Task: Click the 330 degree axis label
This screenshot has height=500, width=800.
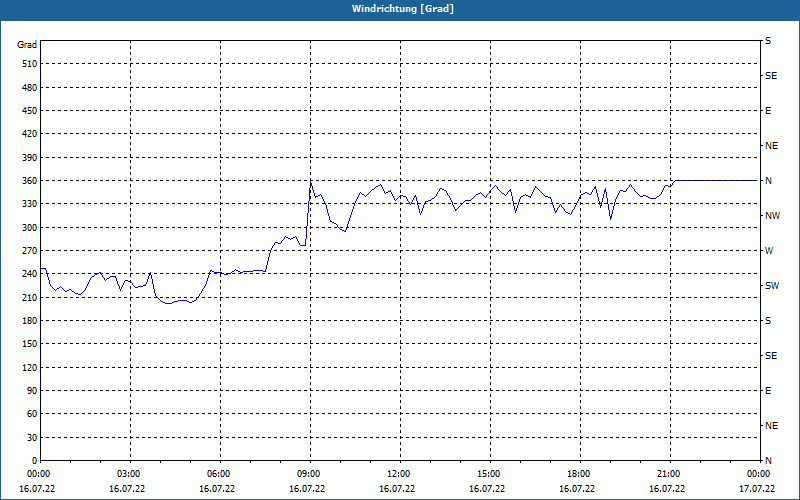Action: [29, 204]
